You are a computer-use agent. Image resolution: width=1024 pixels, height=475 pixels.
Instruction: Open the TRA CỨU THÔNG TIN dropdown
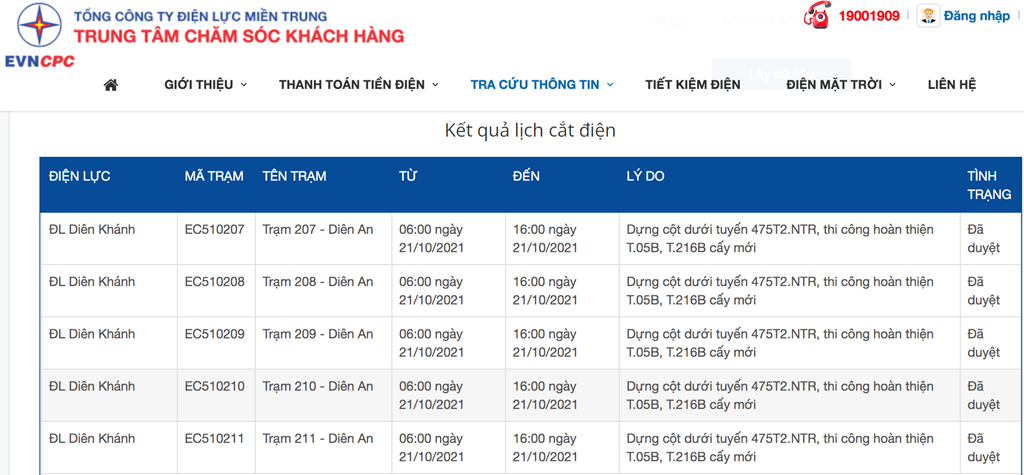pyautogui.click(x=542, y=84)
